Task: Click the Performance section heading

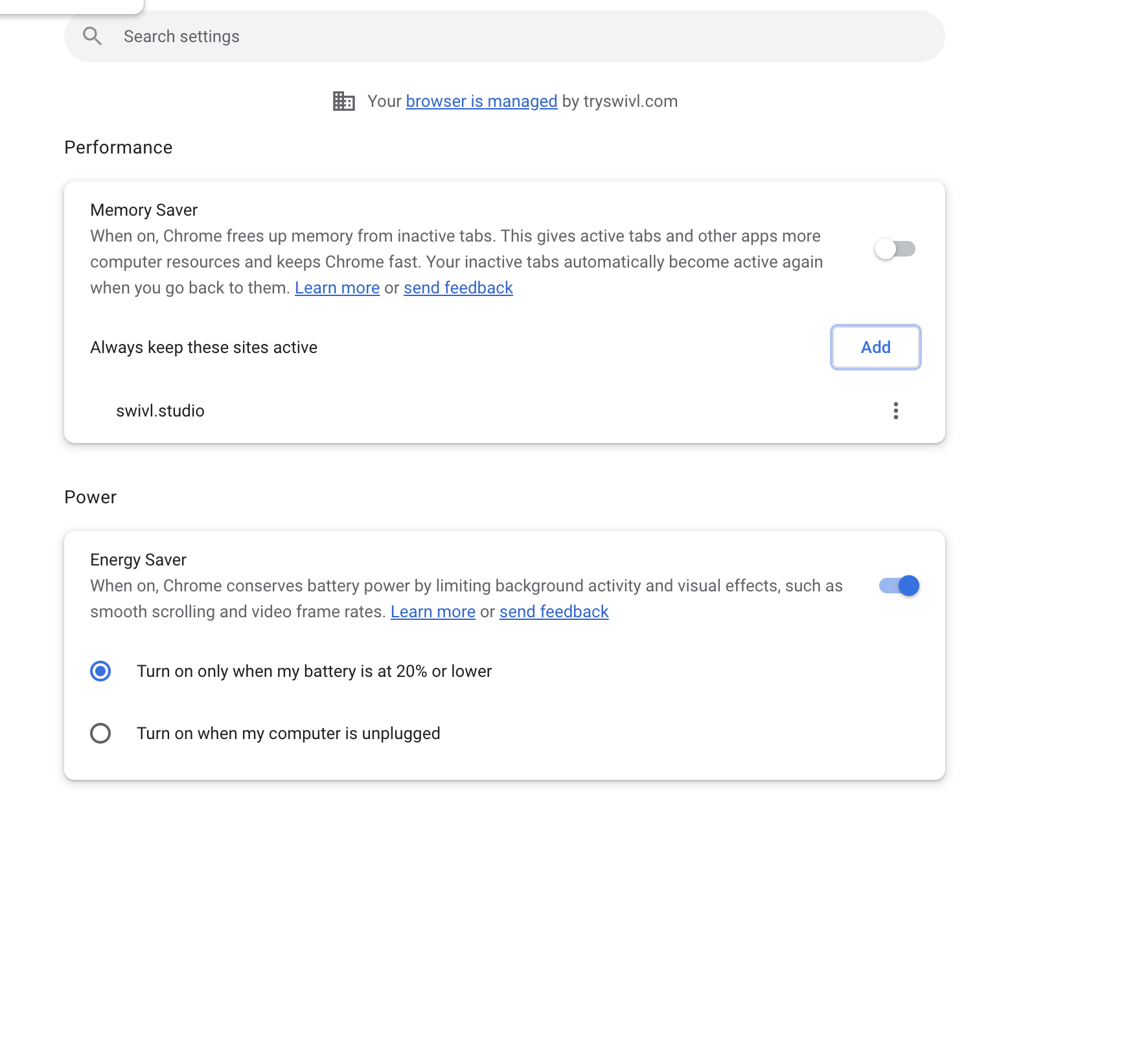Action: 118,148
